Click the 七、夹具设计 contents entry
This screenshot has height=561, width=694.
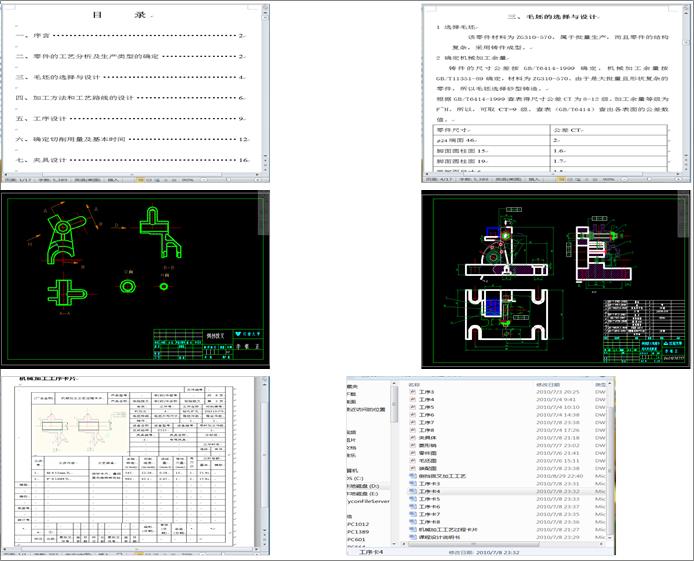click(x=132, y=160)
